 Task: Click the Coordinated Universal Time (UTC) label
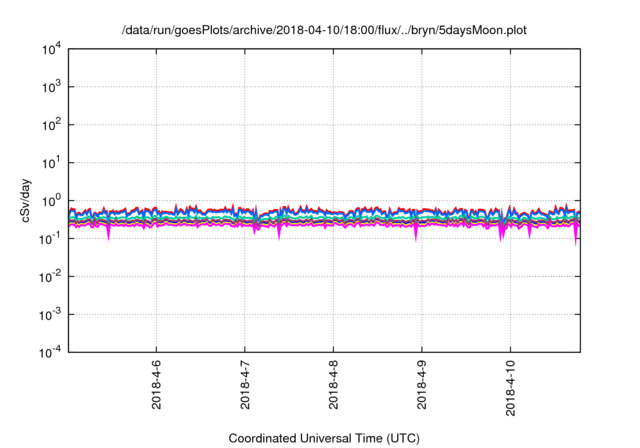[x=325, y=438]
